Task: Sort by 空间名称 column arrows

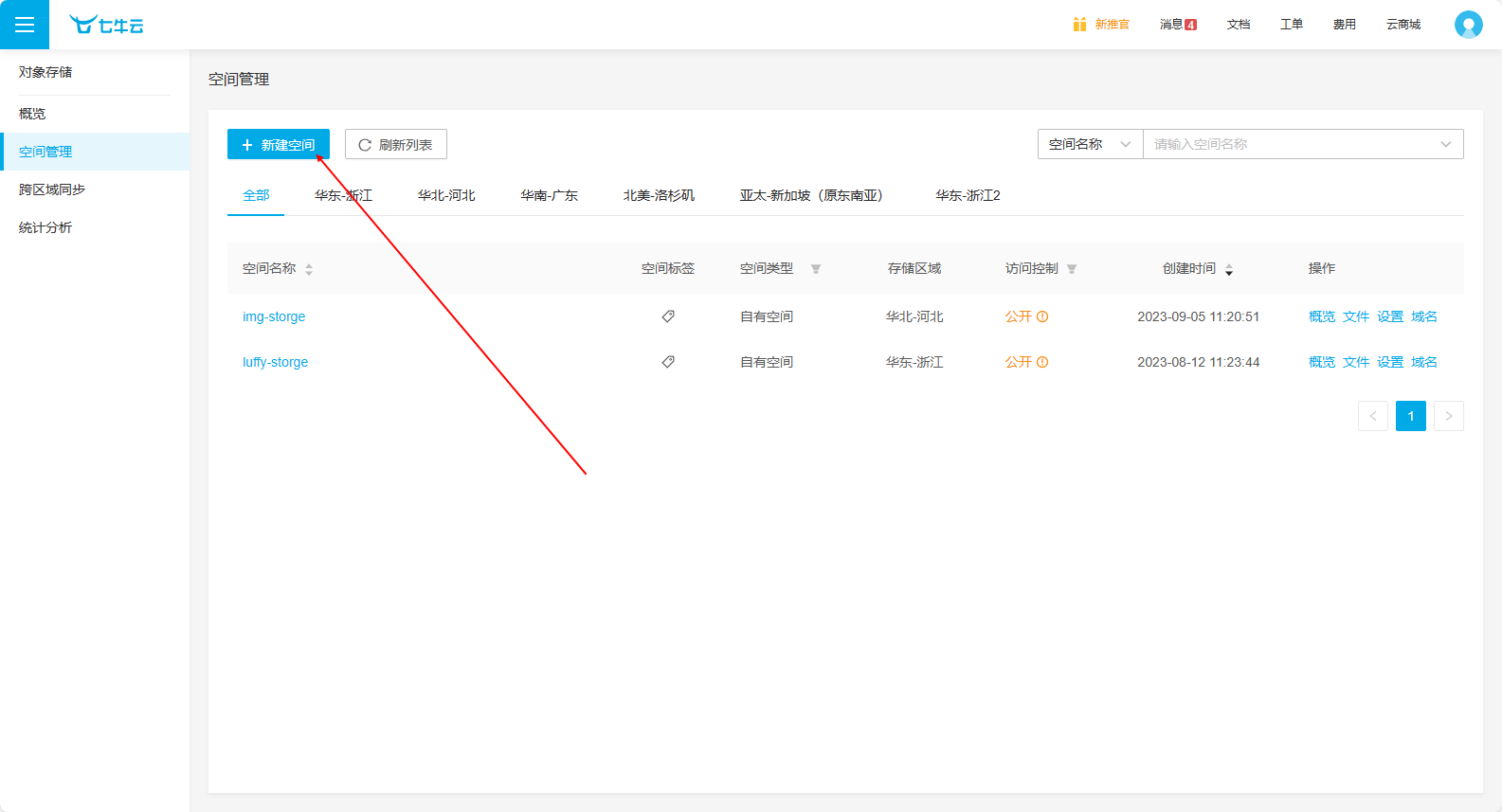Action: 309,270
